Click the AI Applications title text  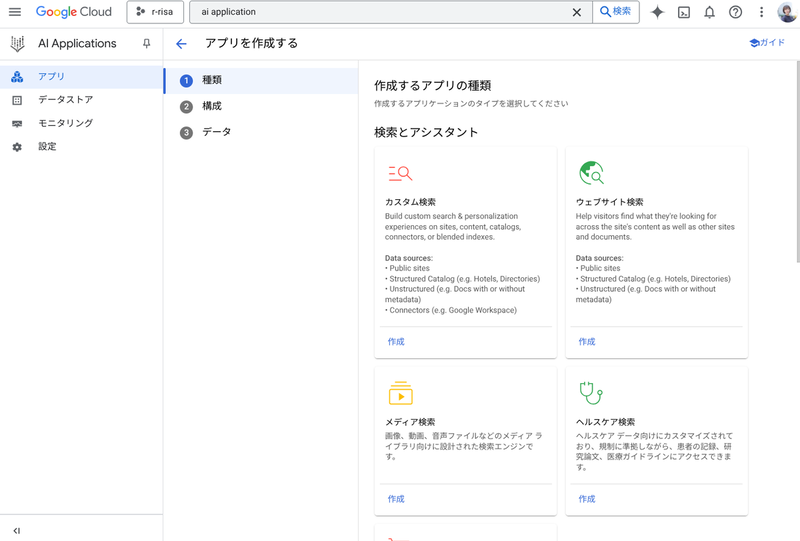(77, 44)
